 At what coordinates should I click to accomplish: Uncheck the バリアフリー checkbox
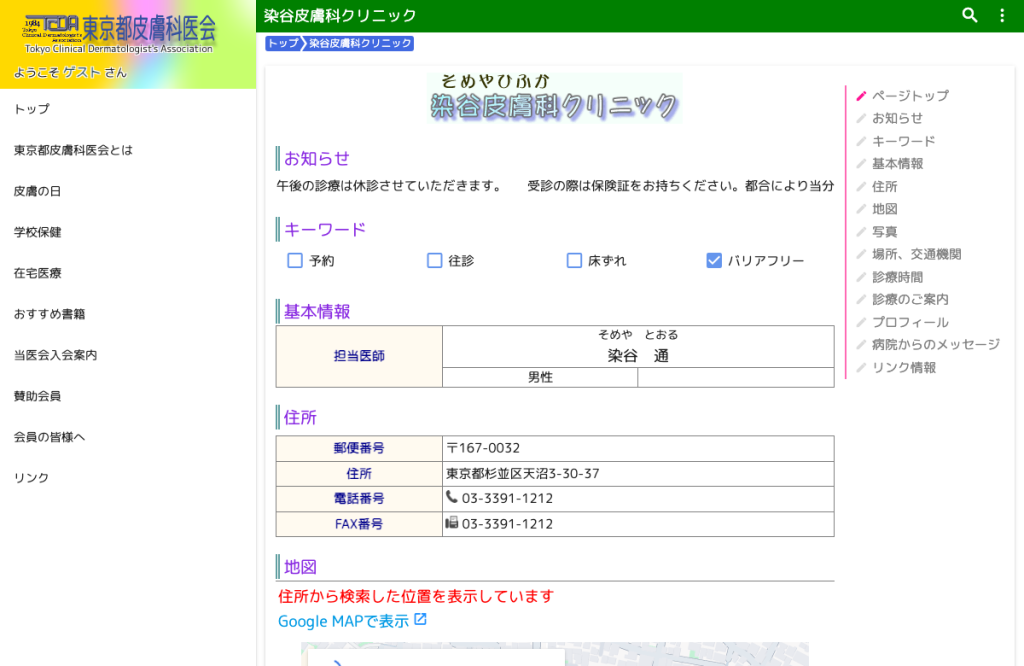(714, 261)
